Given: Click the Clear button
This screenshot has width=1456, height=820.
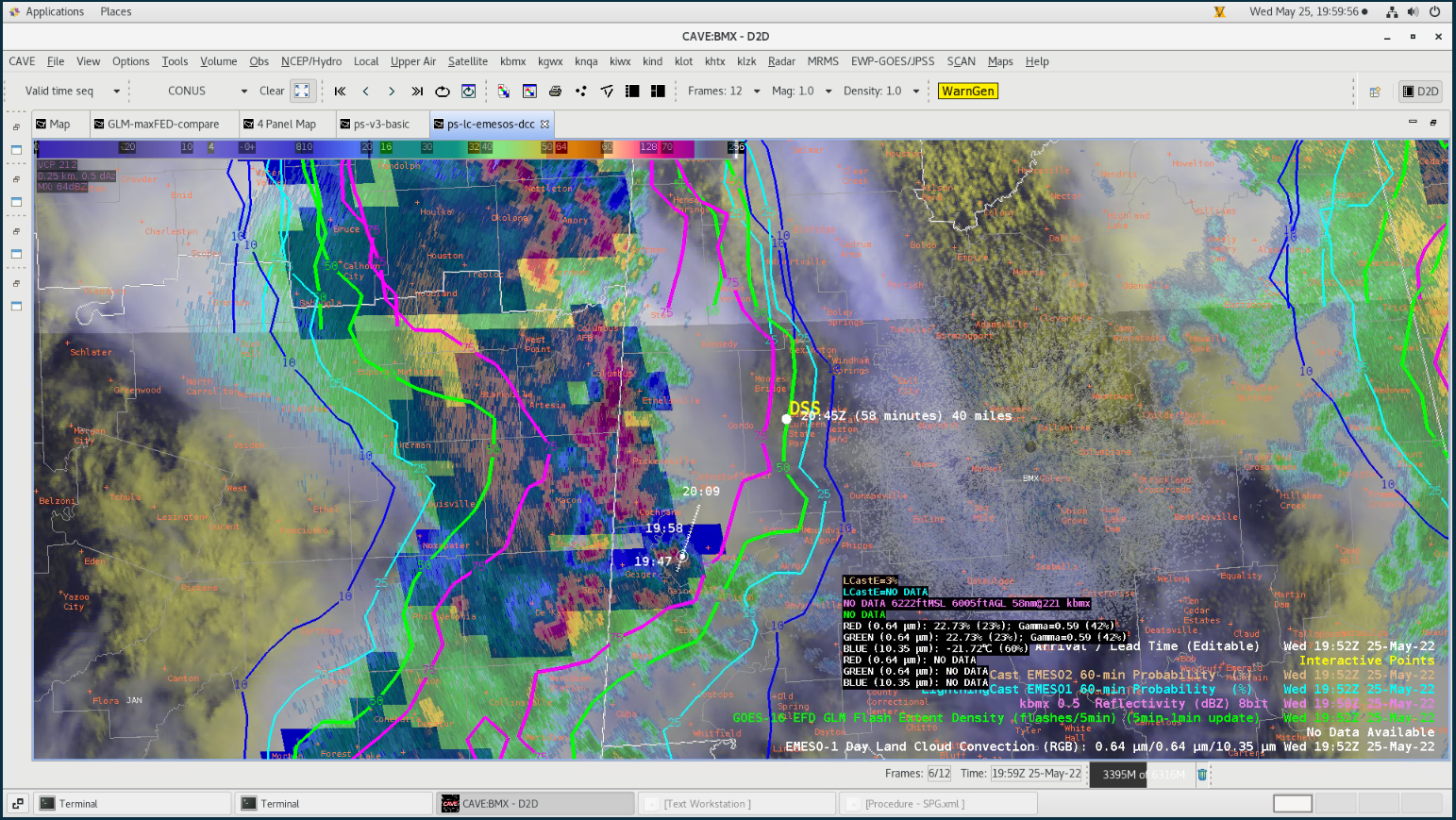Looking at the screenshot, I should pyautogui.click(x=272, y=92).
